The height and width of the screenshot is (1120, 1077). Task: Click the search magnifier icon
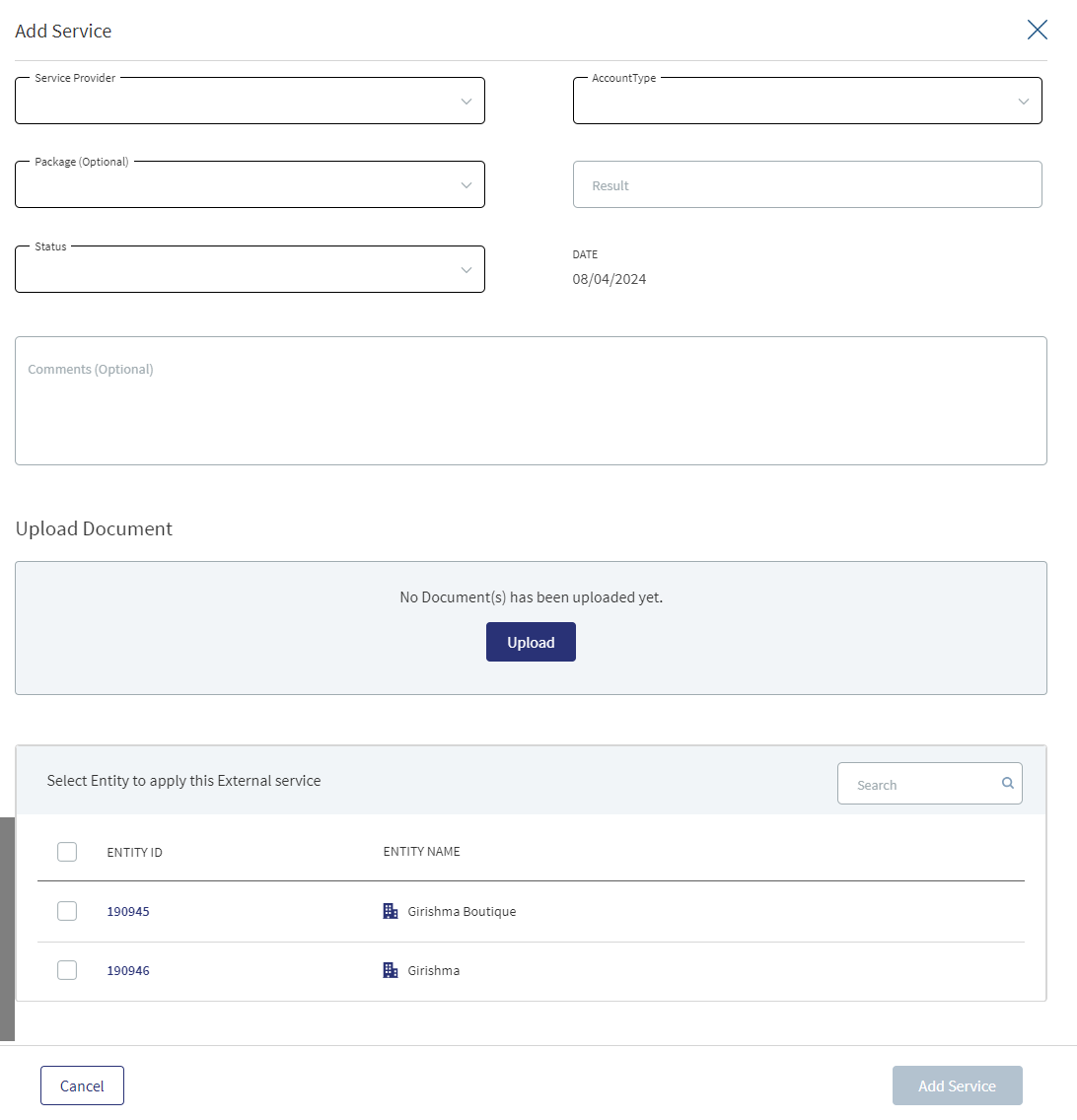pyautogui.click(x=1008, y=783)
